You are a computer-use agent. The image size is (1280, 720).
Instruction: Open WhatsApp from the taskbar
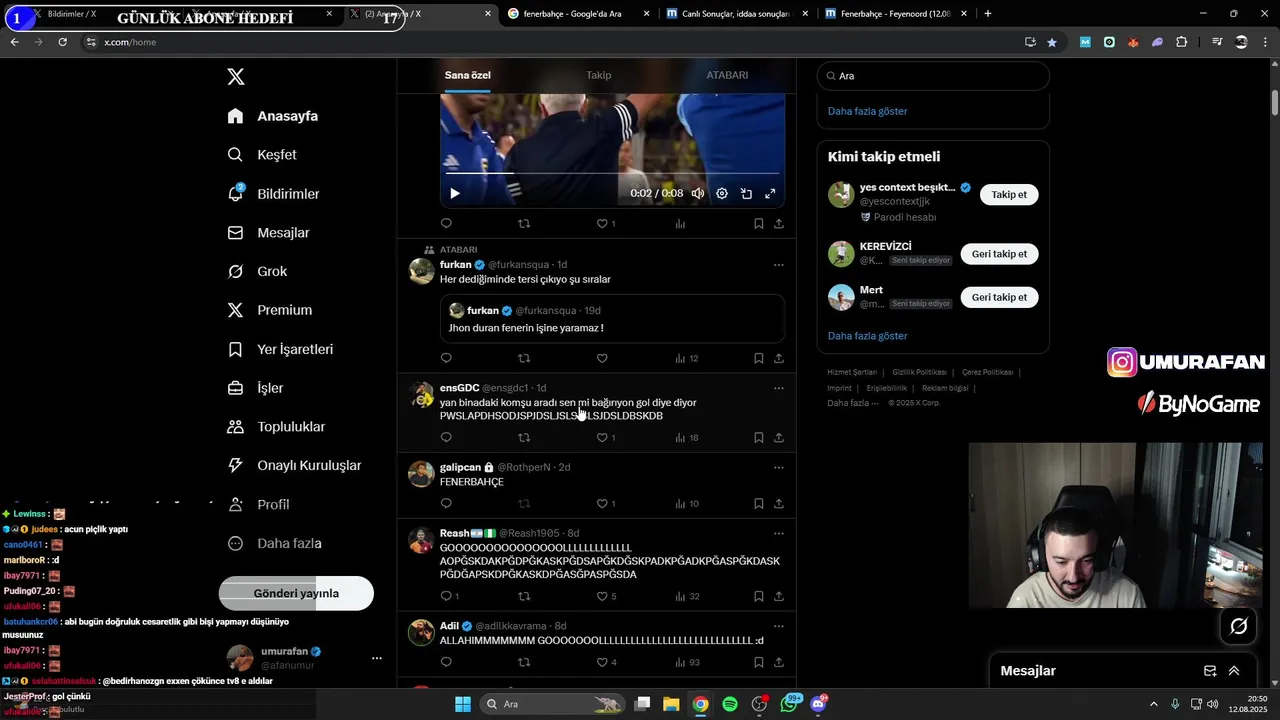(788, 704)
